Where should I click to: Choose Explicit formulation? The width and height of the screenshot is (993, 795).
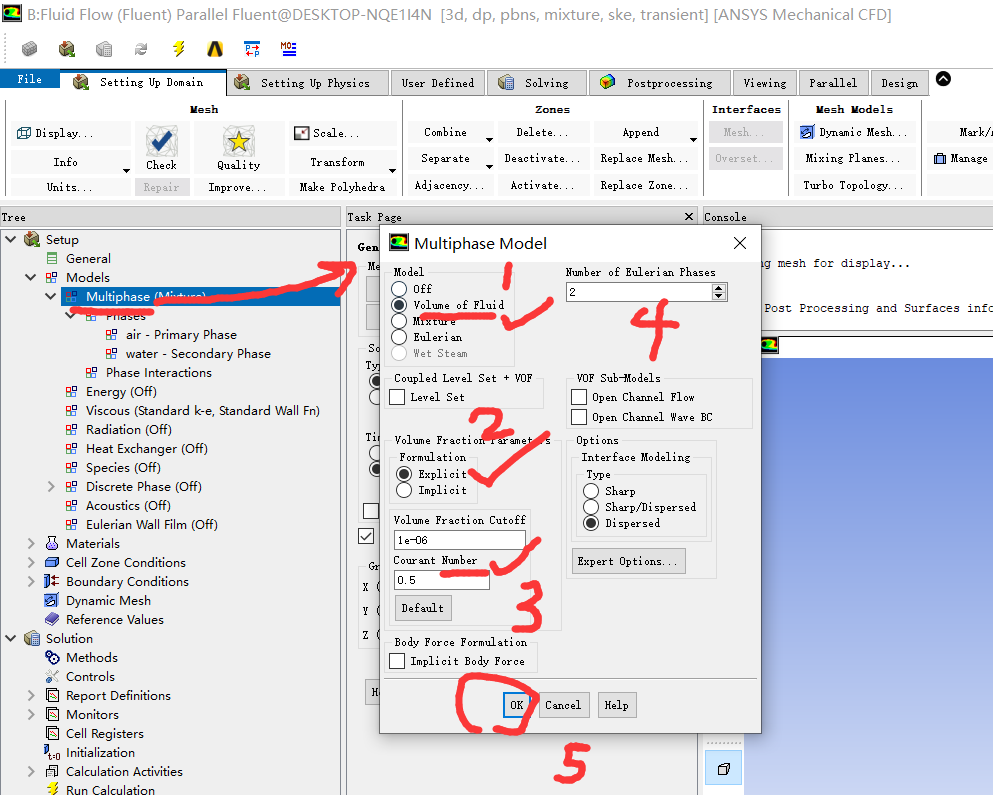coord(404,474)
